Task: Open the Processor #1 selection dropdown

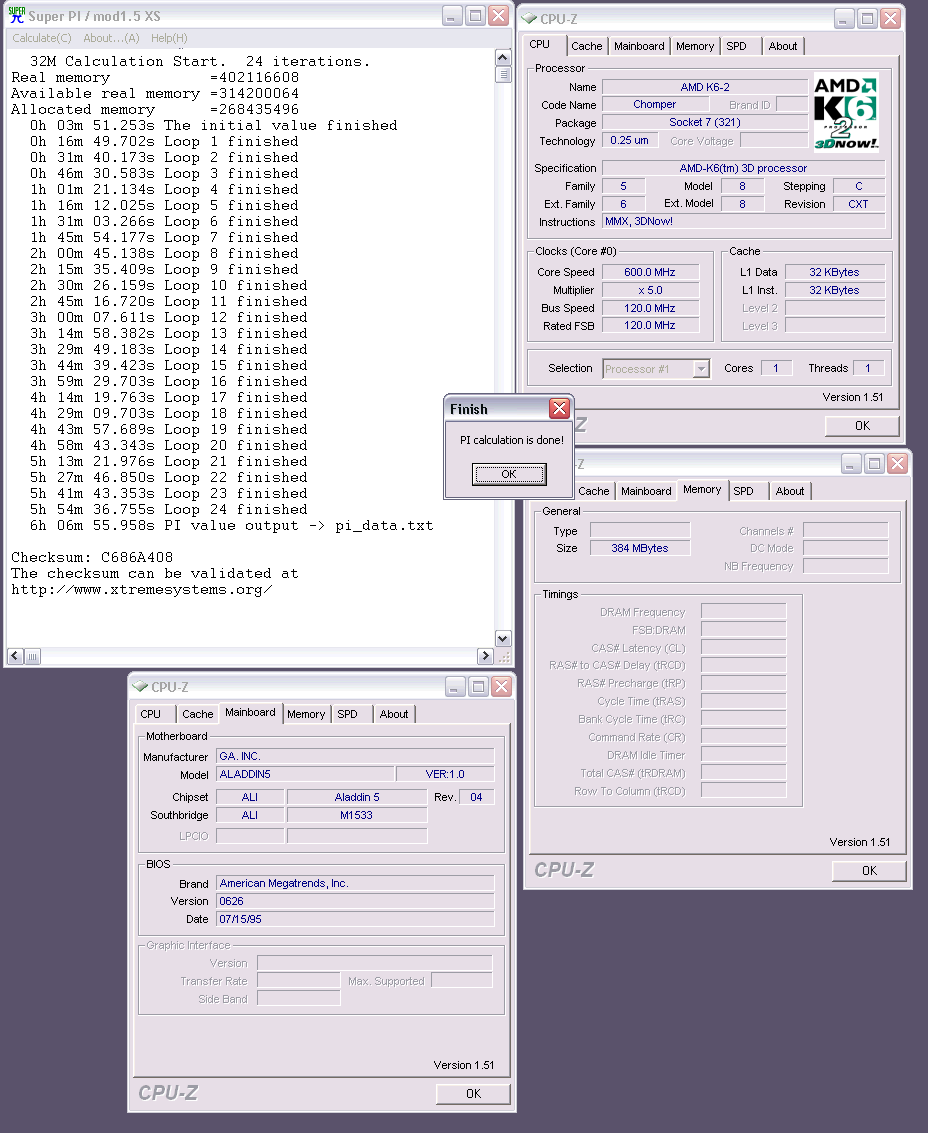Action: [701, 369]
